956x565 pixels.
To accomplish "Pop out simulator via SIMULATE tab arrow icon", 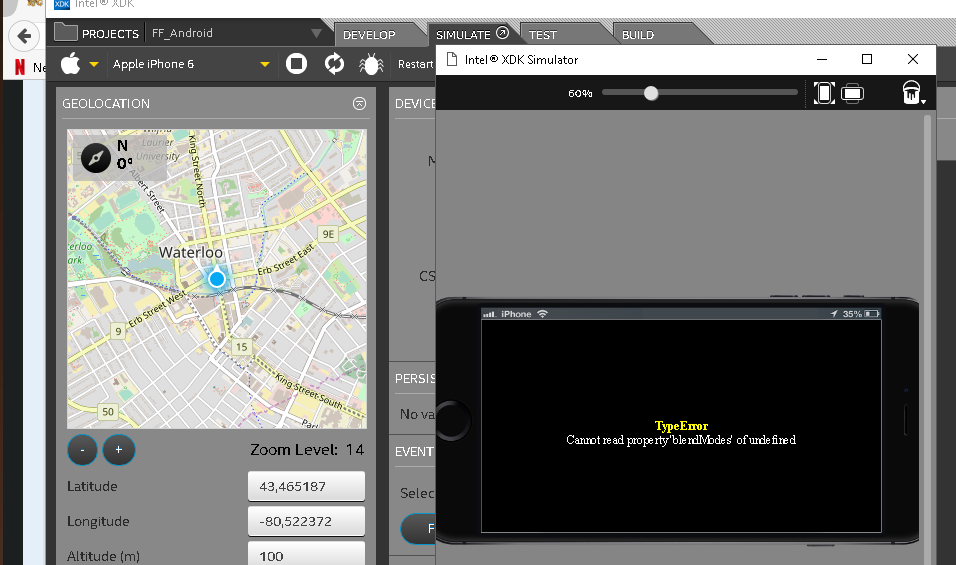I will 502,33.
